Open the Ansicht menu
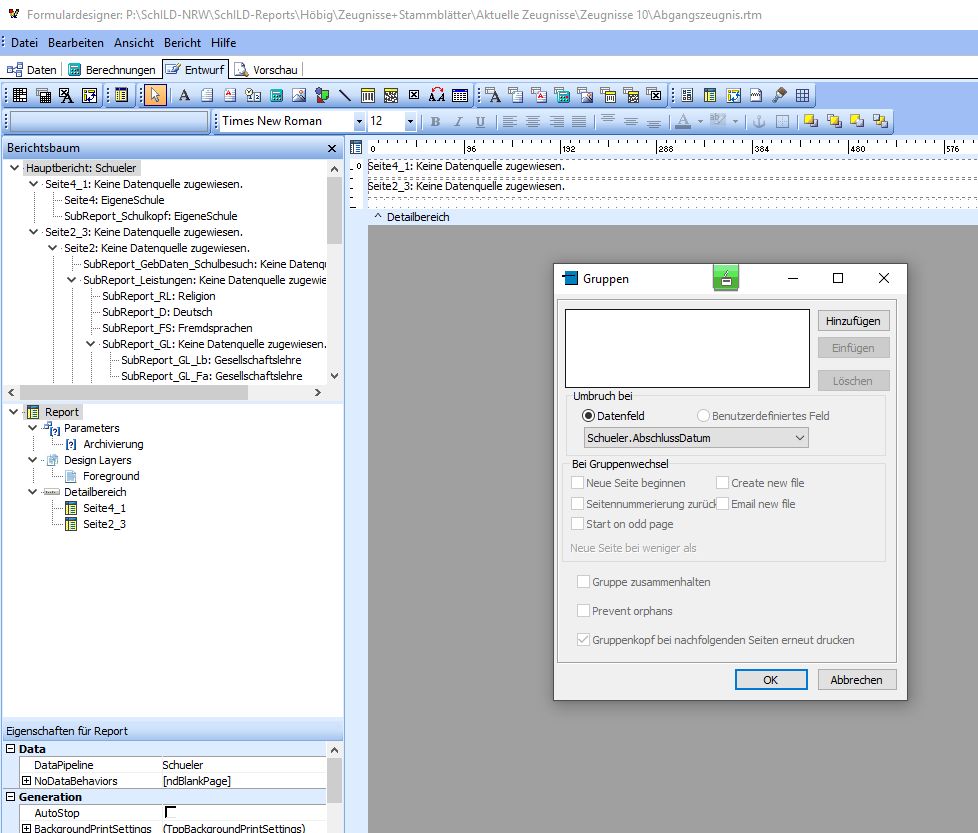Viewport: 978px width, 833px height. [x=134, y=42]
